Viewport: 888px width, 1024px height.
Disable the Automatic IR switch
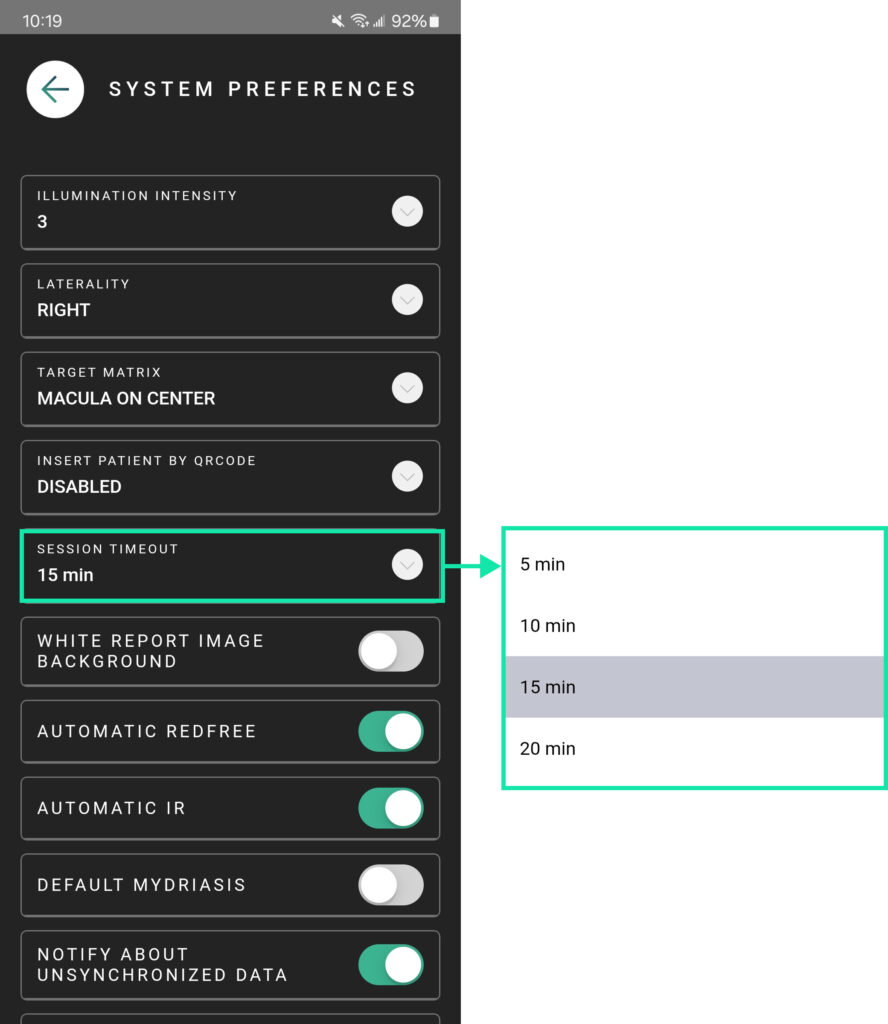pos(391,808)
